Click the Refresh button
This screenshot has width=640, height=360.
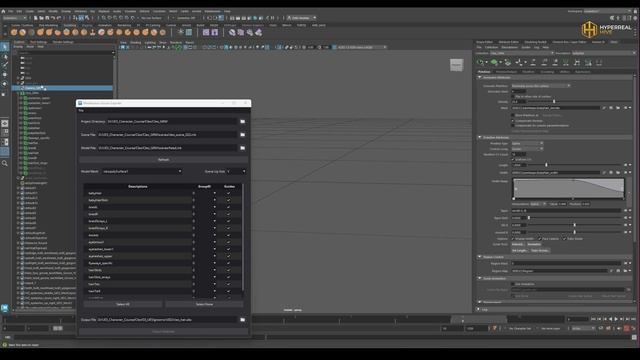click(163, 160)
